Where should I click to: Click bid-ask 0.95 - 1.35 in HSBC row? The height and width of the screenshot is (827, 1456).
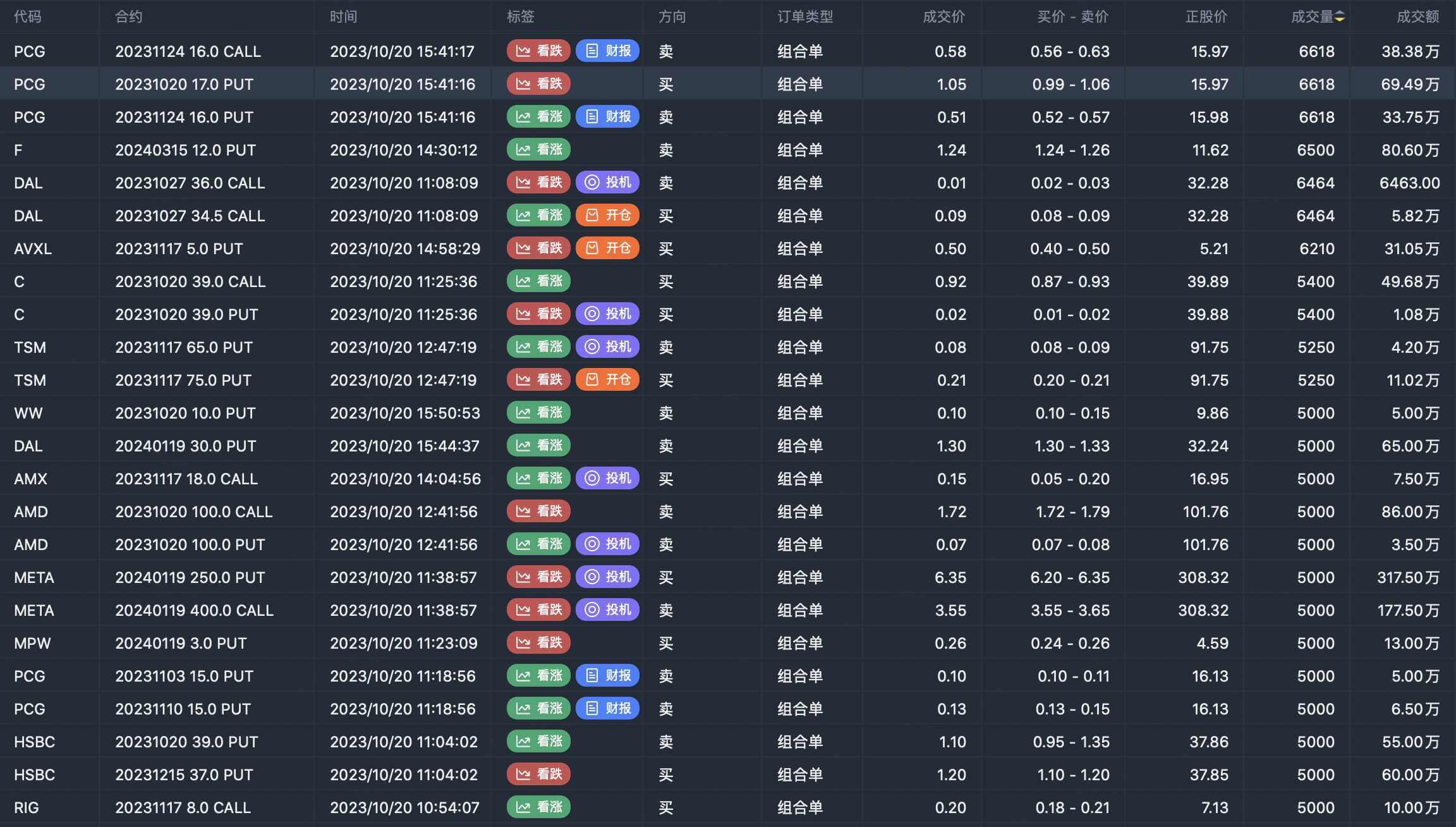(1071, 742)
